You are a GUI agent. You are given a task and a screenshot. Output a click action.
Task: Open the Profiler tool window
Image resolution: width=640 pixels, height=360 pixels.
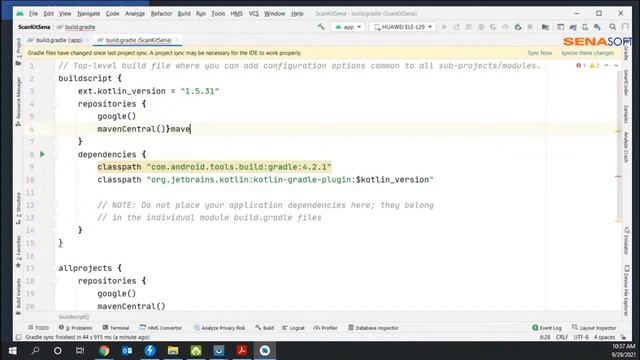point(325,328)
